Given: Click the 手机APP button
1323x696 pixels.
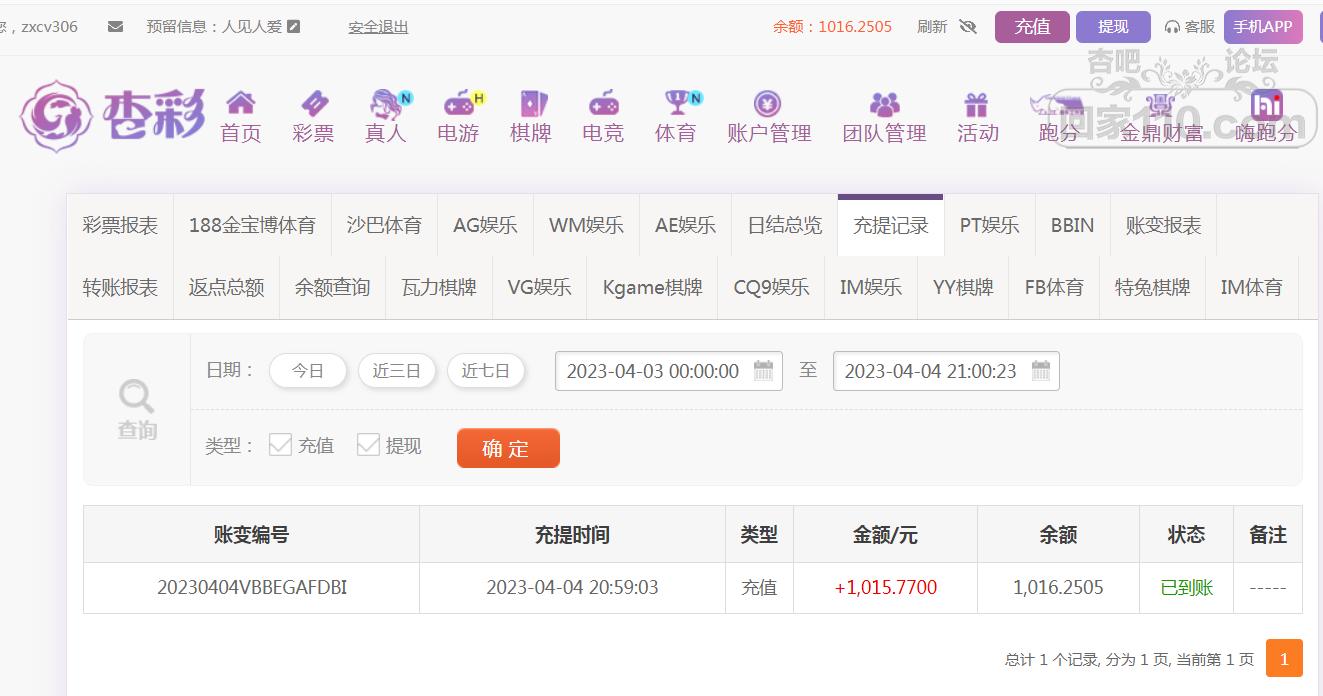Looking at the screenshot, I should 1263,27.
